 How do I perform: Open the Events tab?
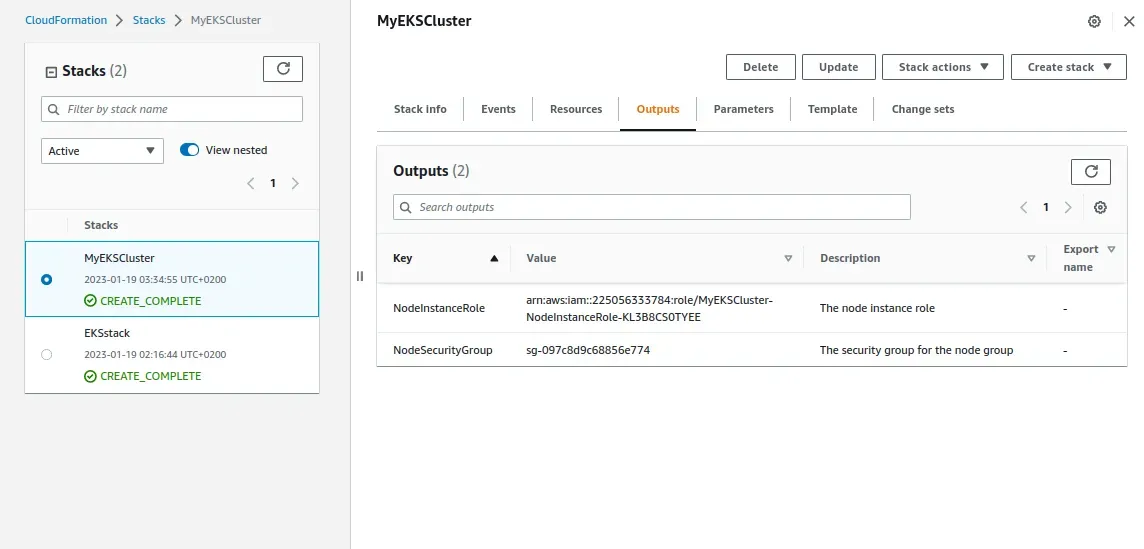point(498,109)
